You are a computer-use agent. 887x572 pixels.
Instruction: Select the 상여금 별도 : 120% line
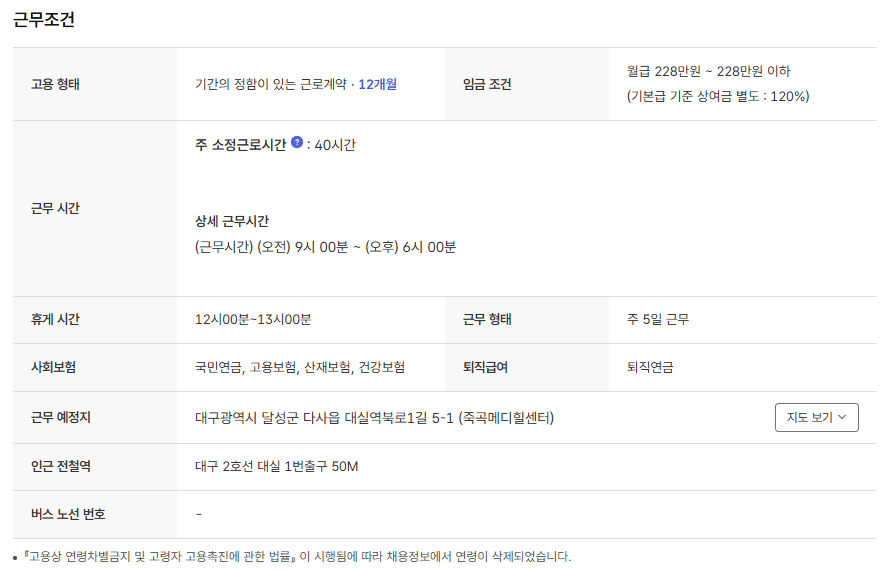(718, 96)
